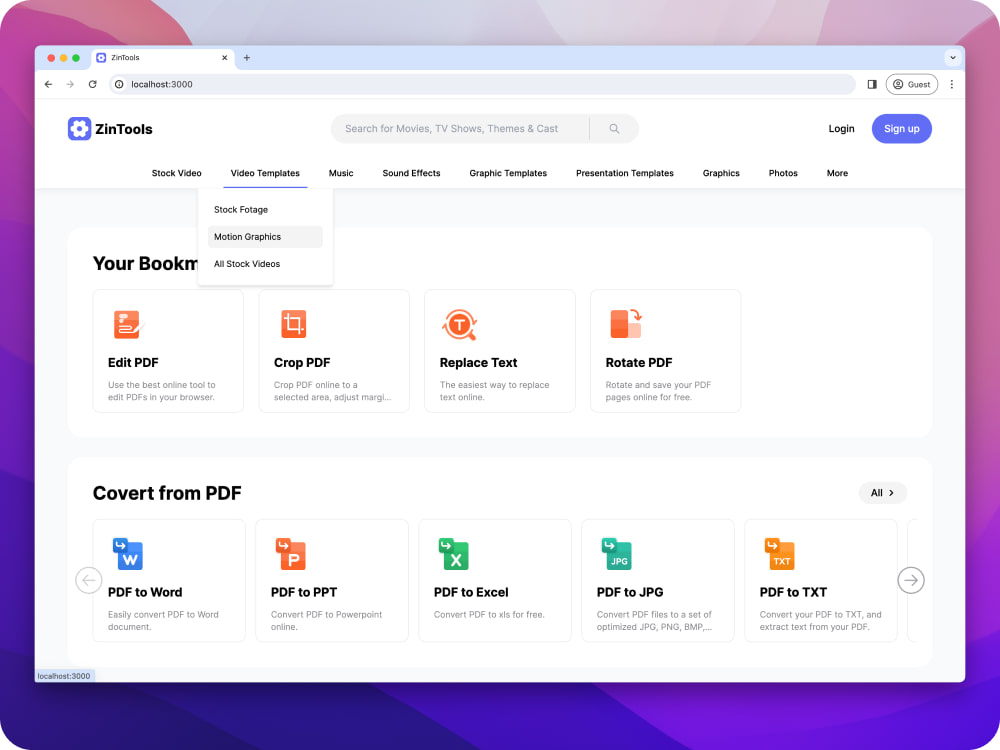Click 'Convert PDF to Powerpoint online.' description

[x=327, y=621]
